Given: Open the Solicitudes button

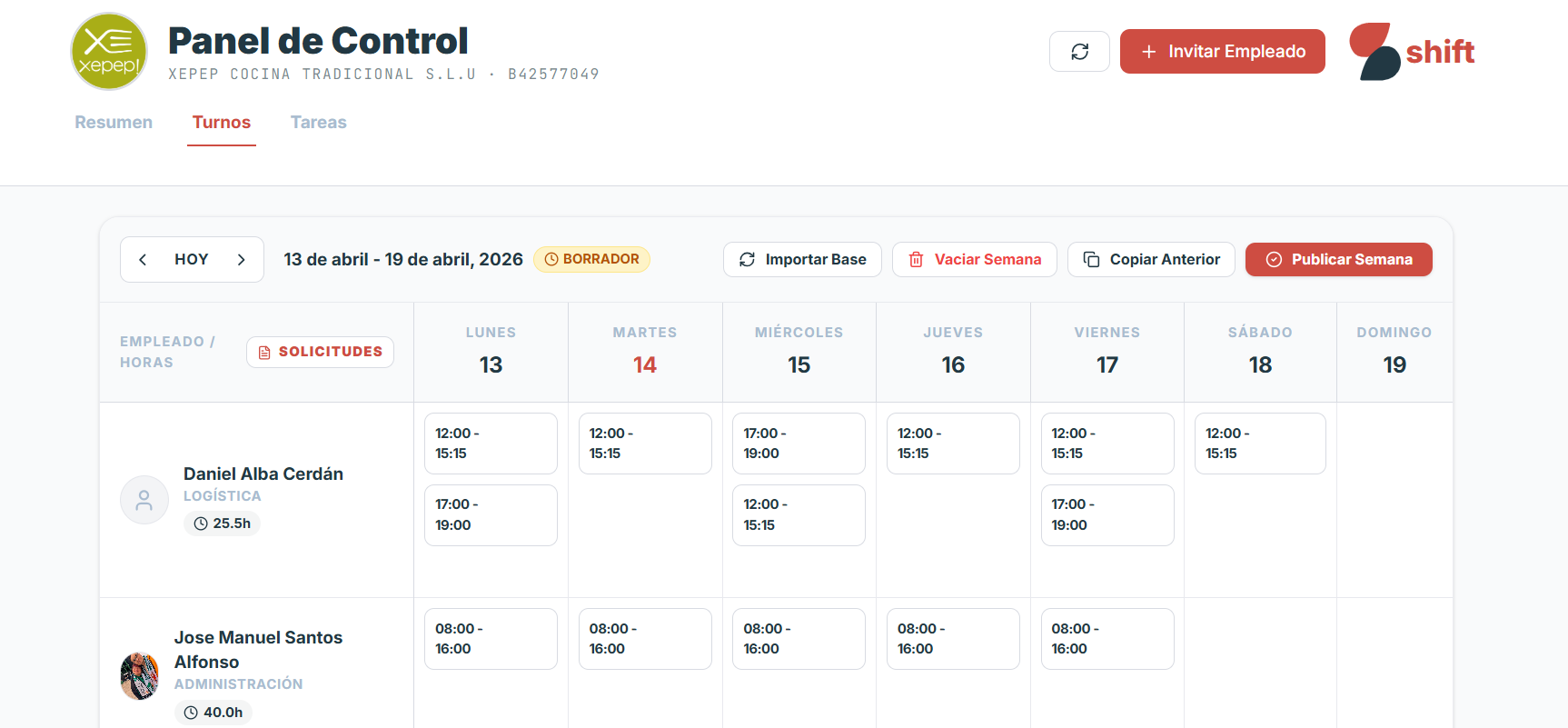Looking at the screenshot, I should (x=320, y=352).
